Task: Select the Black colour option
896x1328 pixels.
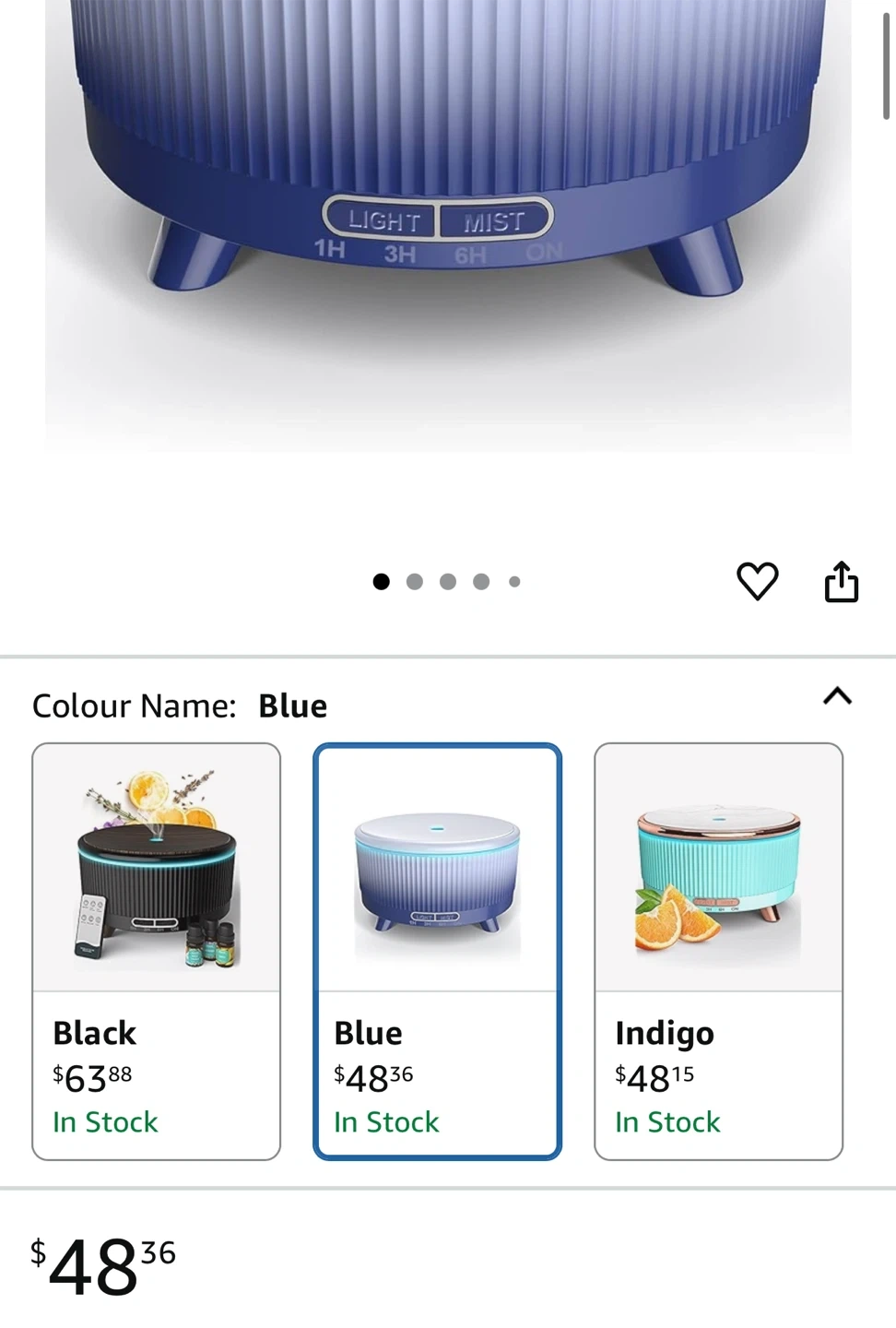Action: click(x=156, y=951)
